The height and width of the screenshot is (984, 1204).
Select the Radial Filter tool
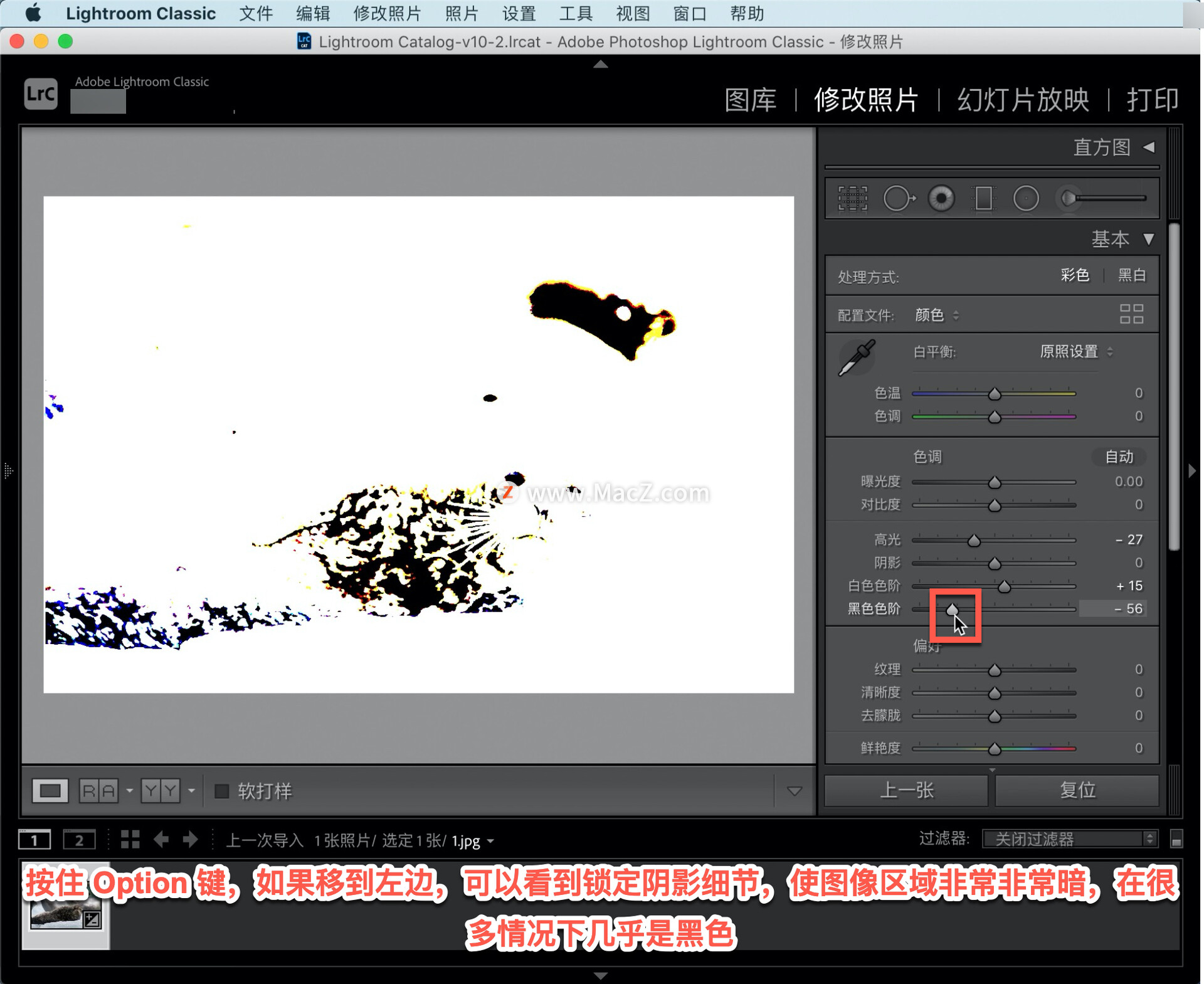tap(1027, 199)
